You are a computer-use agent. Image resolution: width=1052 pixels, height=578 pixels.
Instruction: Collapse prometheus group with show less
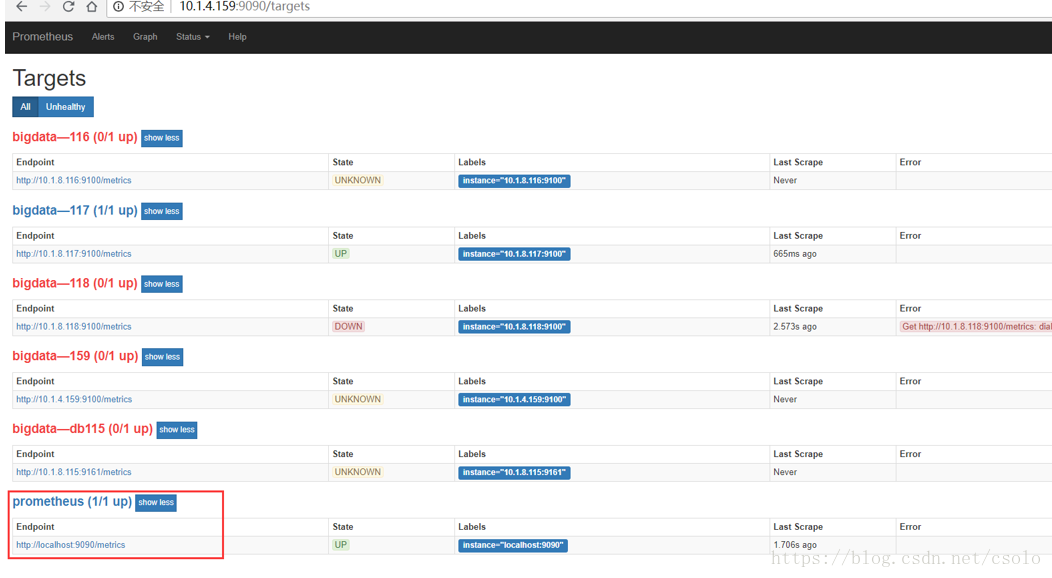coord(156,502)
